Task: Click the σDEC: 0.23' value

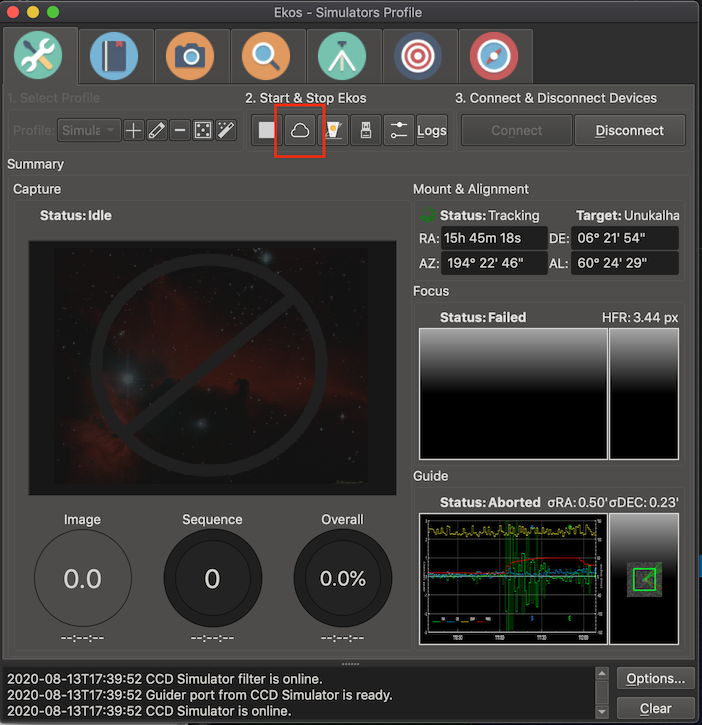Action: coord(644,502)
